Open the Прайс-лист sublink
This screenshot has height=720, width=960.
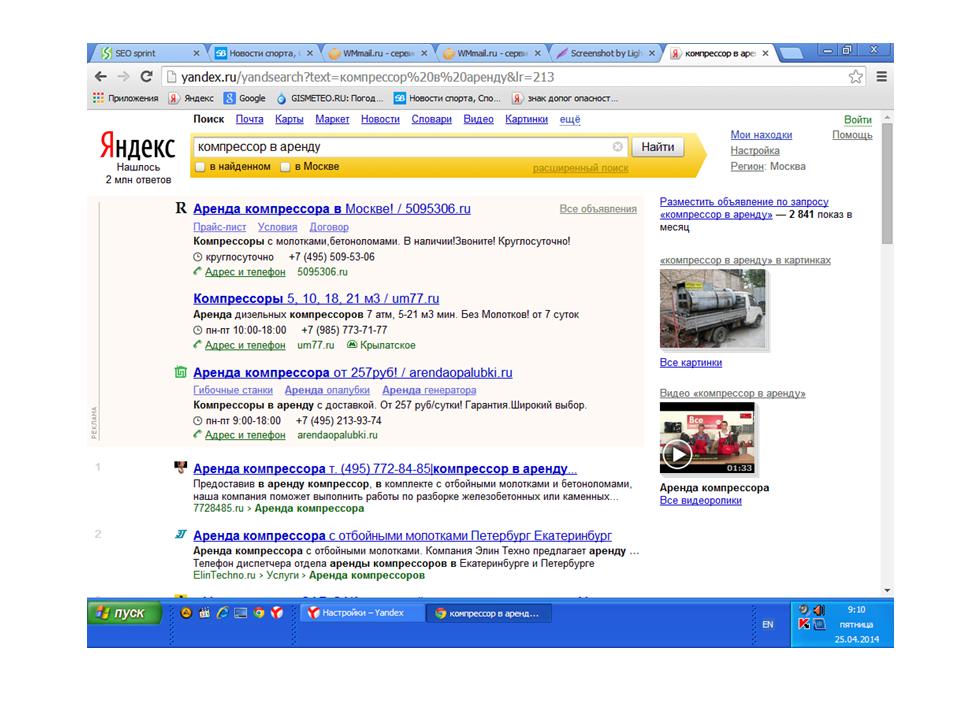pos(220,227)
